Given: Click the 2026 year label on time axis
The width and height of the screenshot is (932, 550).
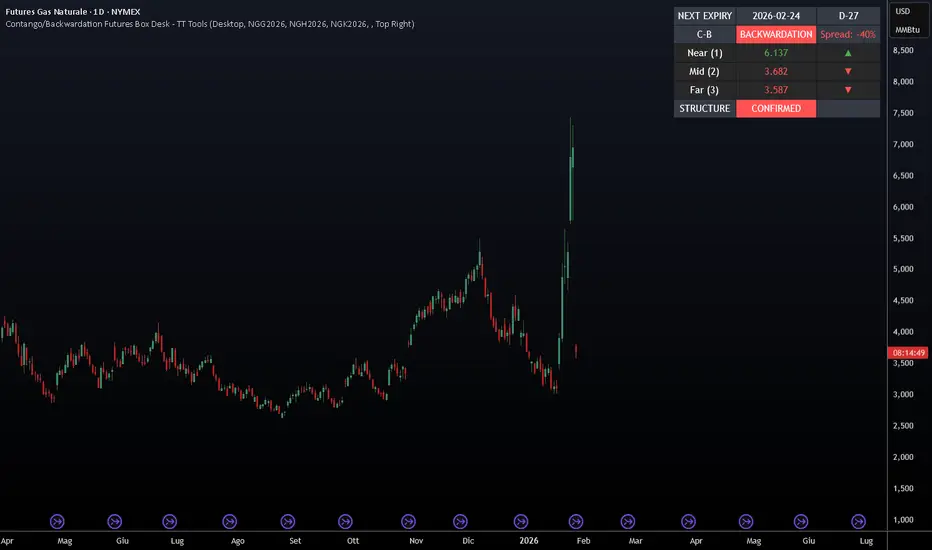Looking at the screenshot, I should (x=528, y=540).
